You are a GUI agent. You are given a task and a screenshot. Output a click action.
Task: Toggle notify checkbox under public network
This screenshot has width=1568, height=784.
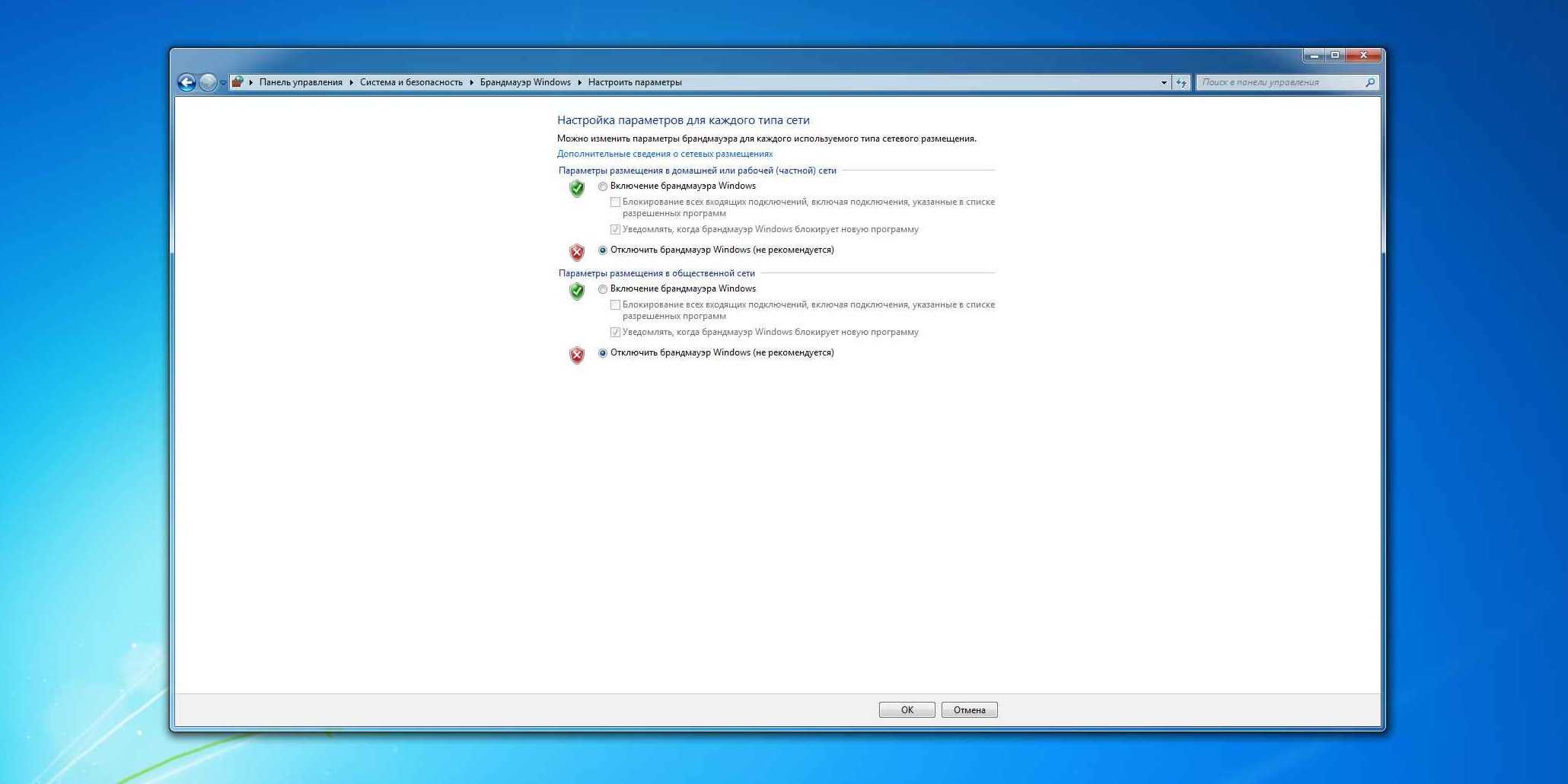pos(615,333)
